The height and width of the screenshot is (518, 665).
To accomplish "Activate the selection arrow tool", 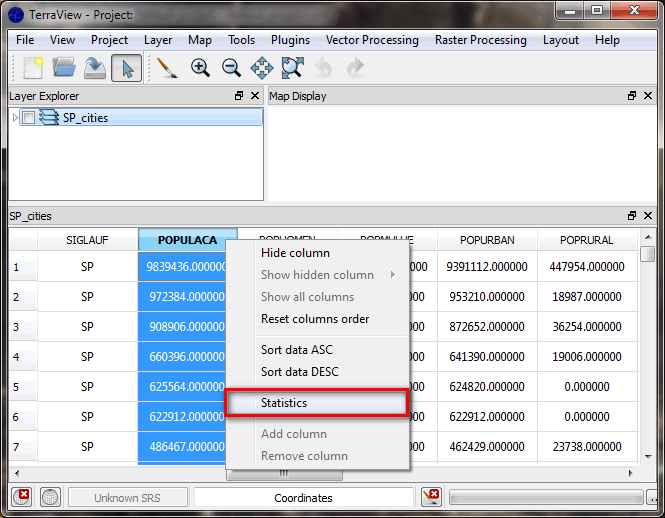I will pos(126,68).
